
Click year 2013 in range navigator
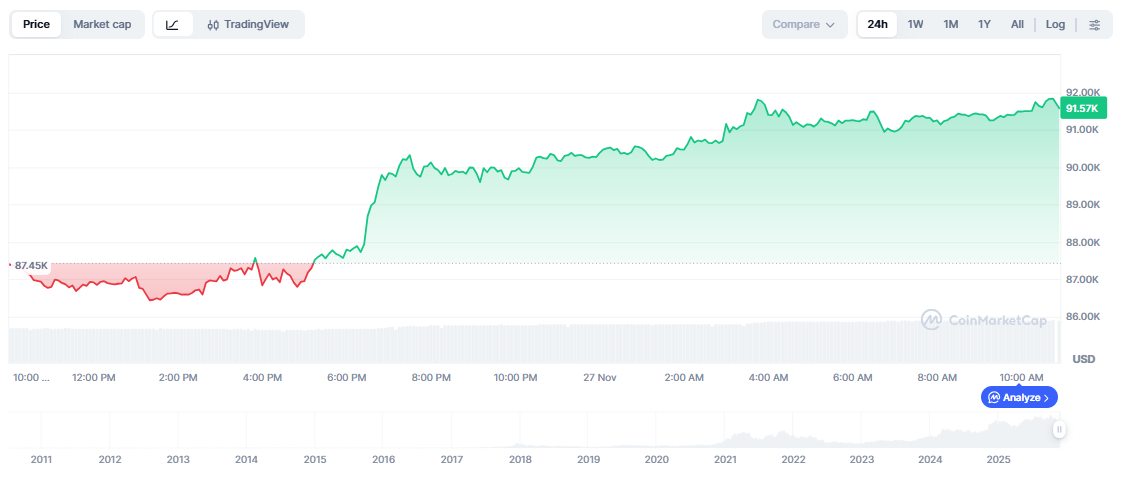coord(177,460)
